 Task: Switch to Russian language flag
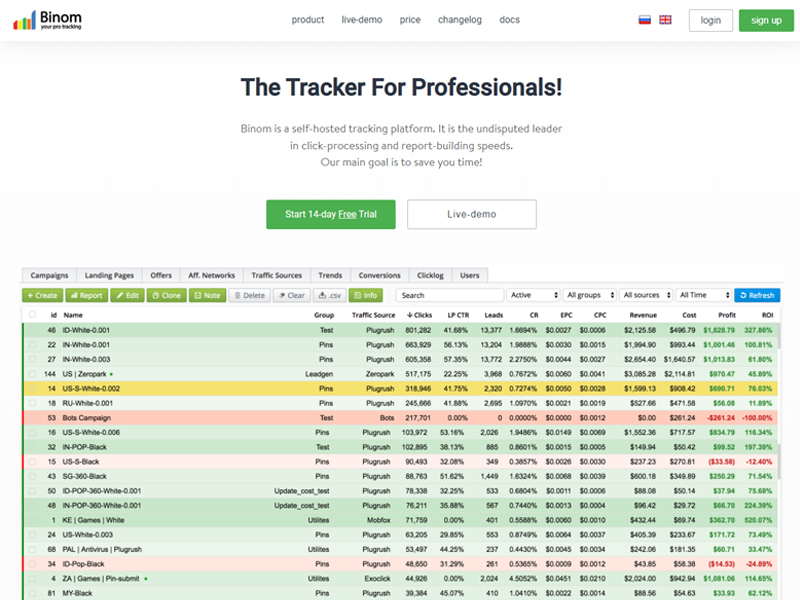(x=644, y=20)
